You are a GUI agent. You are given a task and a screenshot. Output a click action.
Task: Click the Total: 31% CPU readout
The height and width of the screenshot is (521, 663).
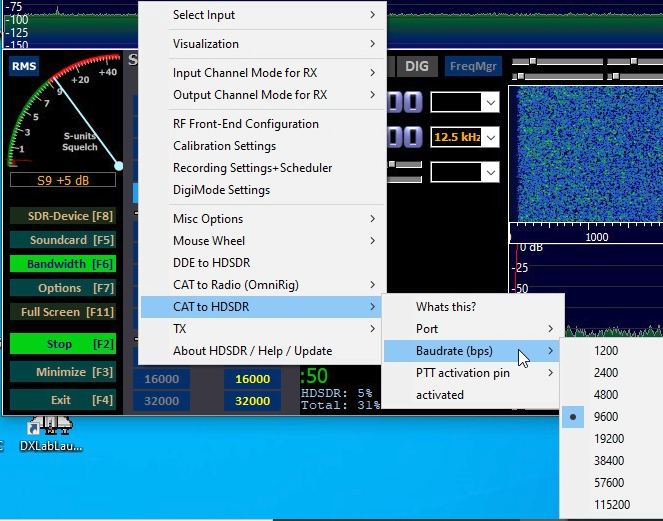[340, 405]
